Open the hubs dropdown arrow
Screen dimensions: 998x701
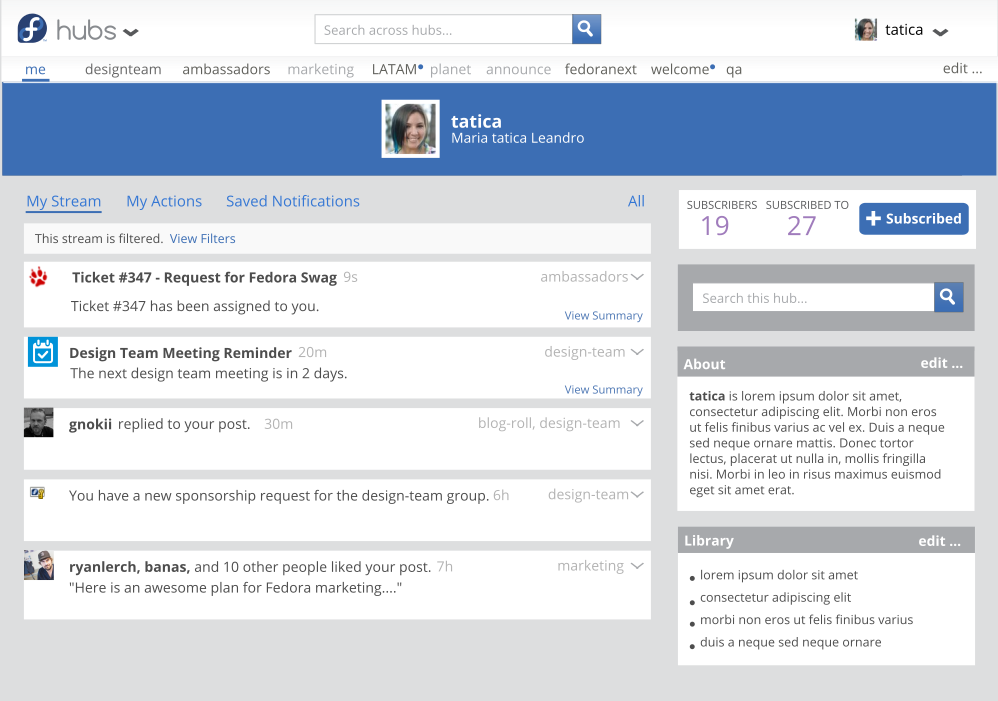[x=130, y=32]
